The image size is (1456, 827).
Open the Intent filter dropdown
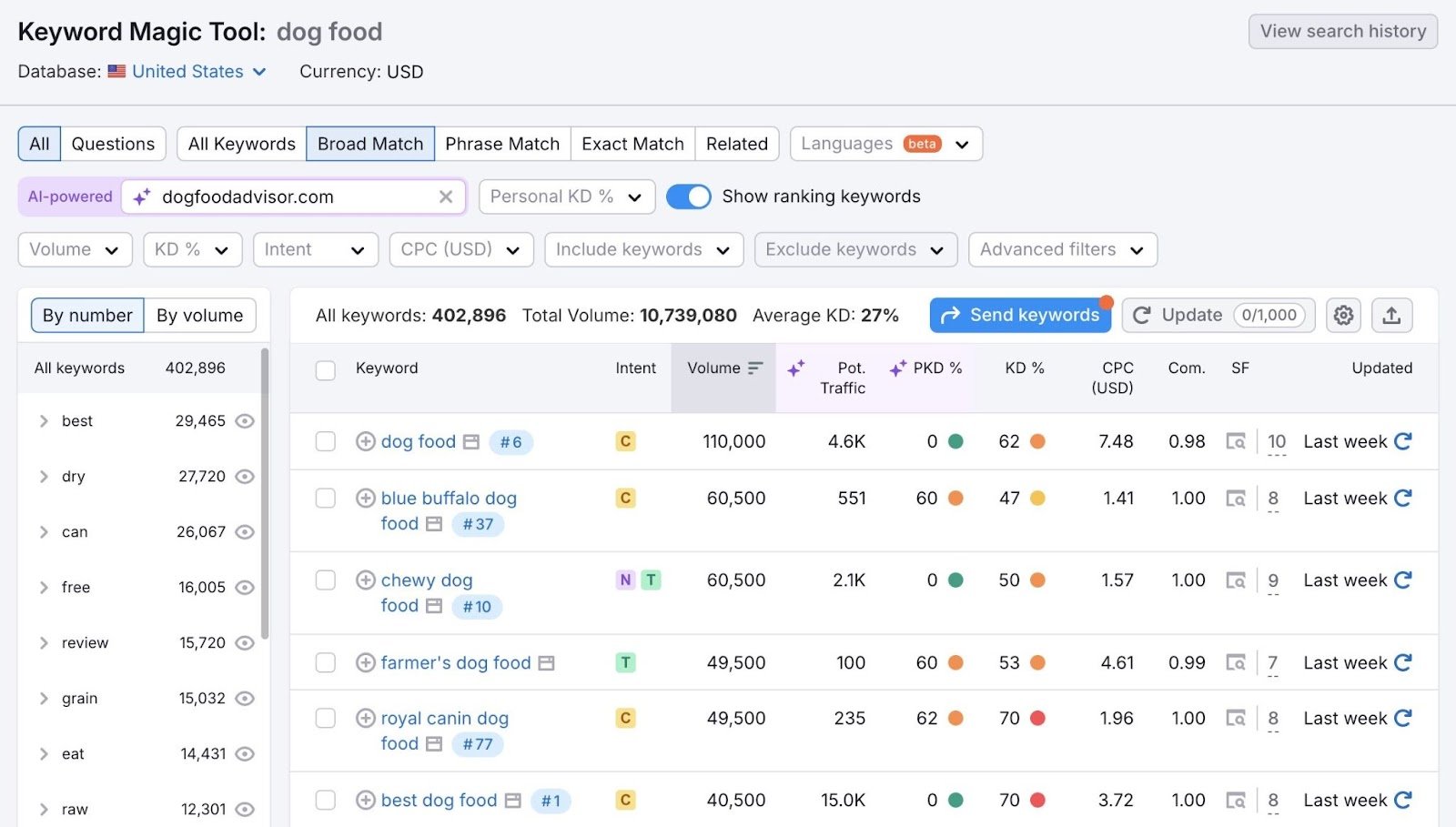[315, 249]
